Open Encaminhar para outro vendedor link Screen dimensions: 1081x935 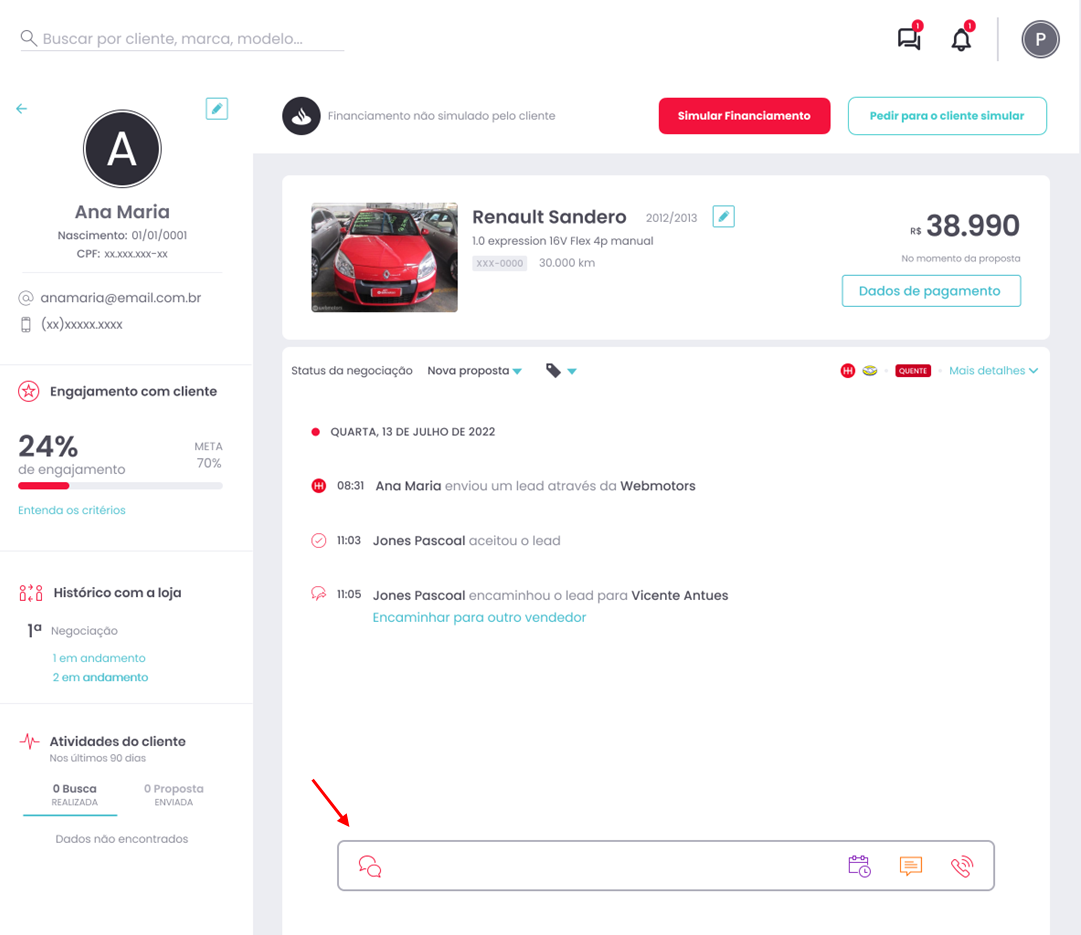[x=479, y=617]
